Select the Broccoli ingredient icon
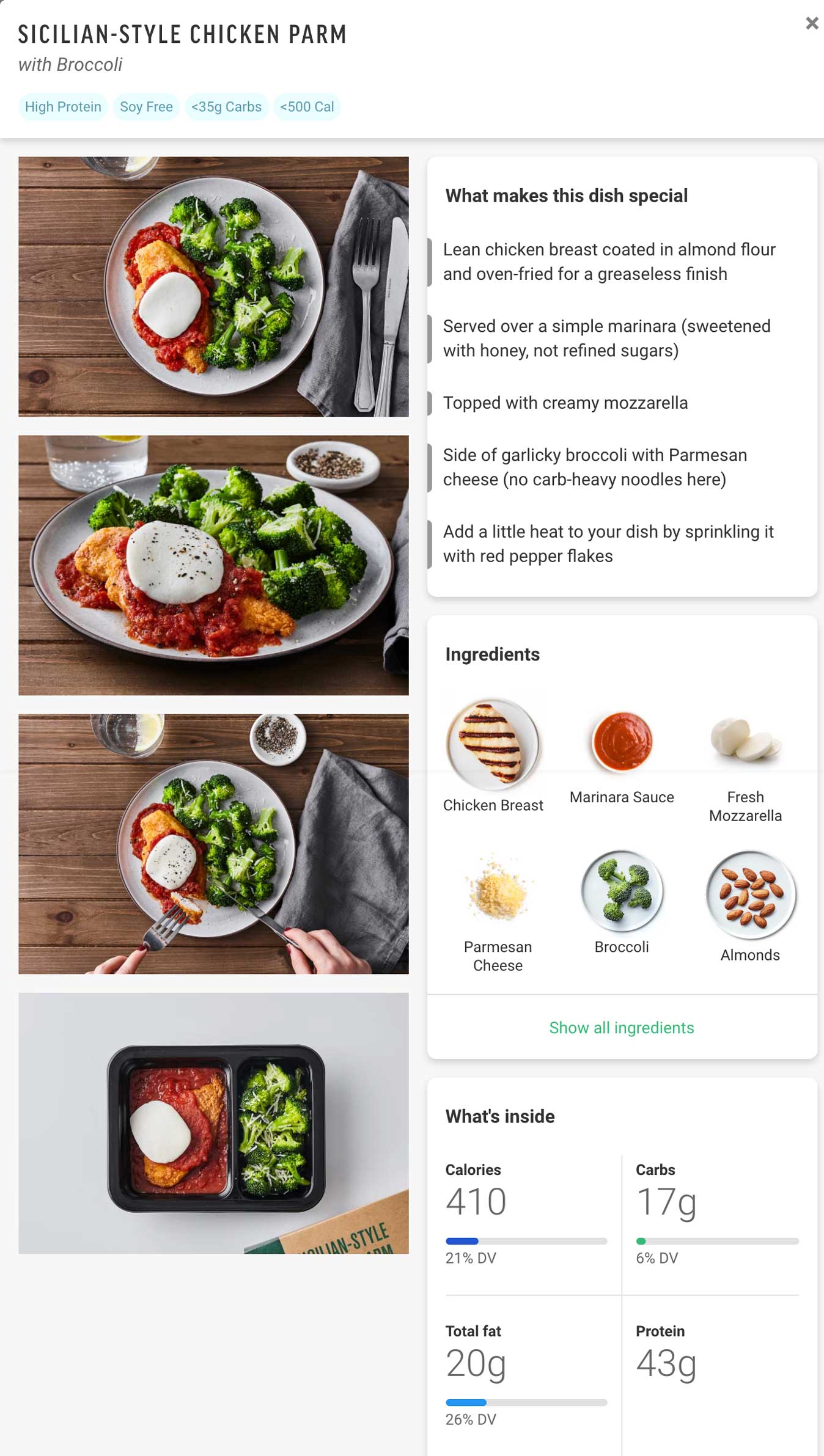824x1456 pixels. [x=622, y=891]
